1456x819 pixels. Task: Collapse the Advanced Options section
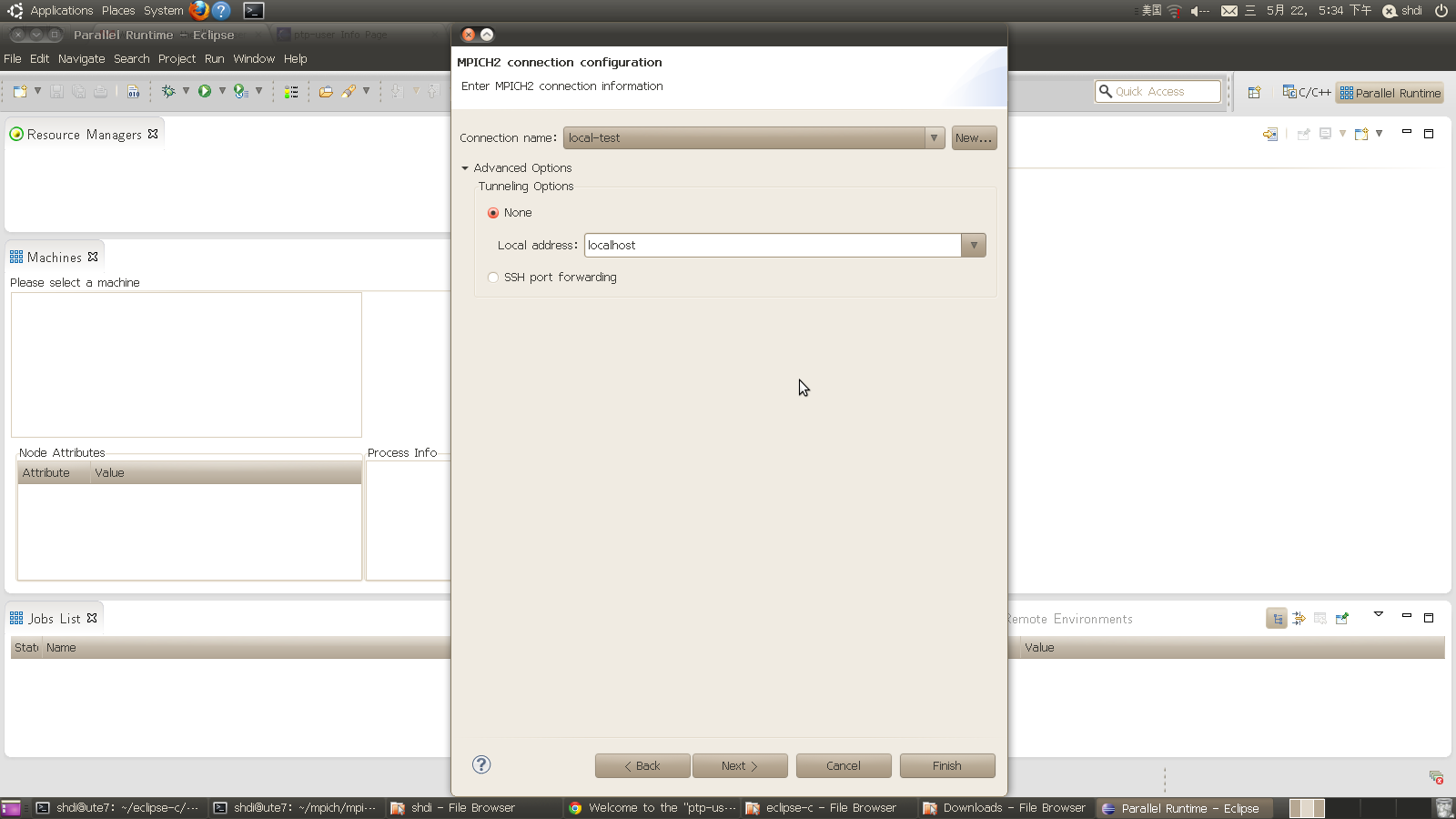tap(465, 168)
